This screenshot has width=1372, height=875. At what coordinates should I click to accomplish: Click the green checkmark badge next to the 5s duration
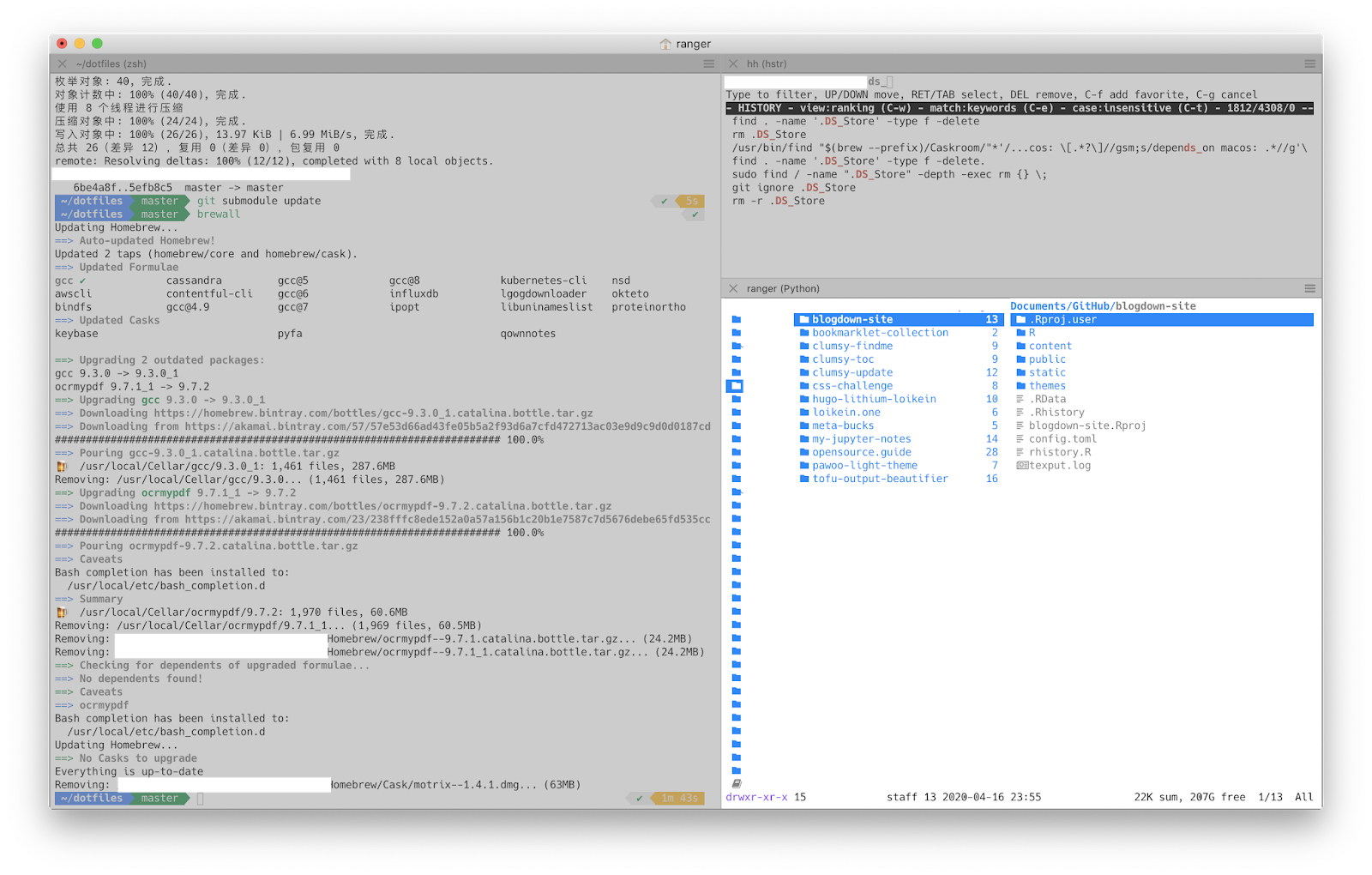pyautogui.click(x=664, y=200)
